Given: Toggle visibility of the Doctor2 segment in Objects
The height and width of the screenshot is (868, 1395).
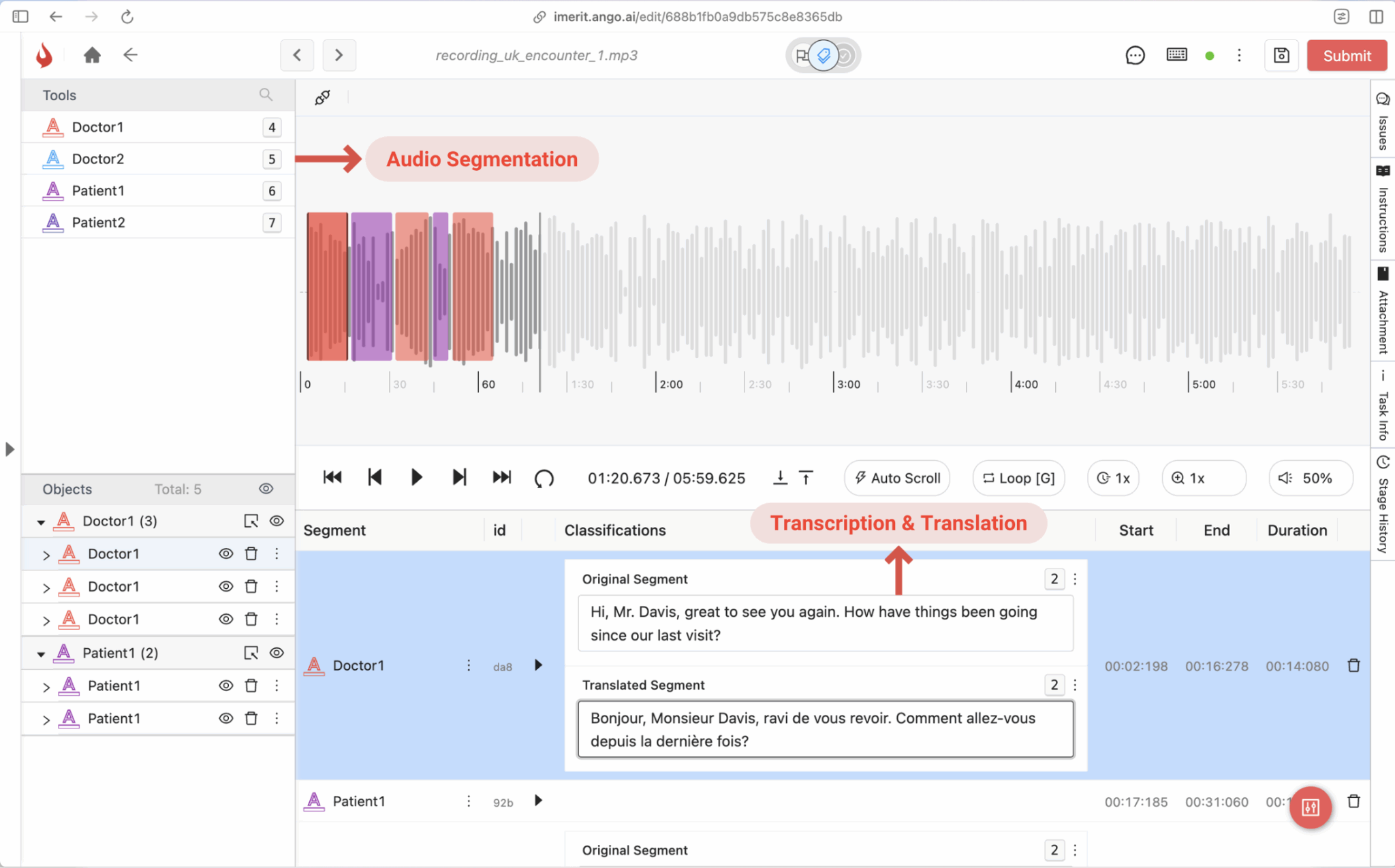Looking at the screenshot, I should pos(225,586).
